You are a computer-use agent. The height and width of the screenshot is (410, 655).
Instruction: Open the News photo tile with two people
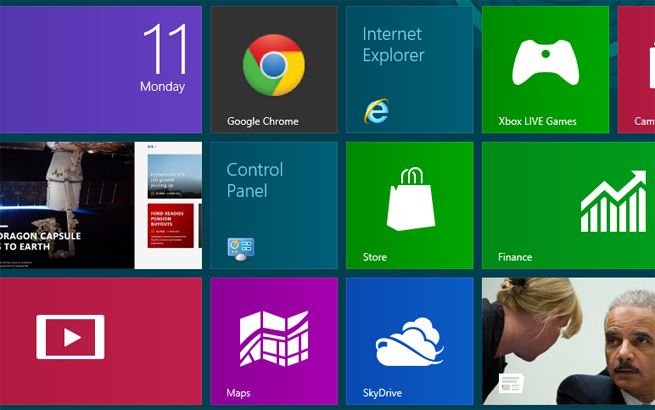click(x=569, y=341)
